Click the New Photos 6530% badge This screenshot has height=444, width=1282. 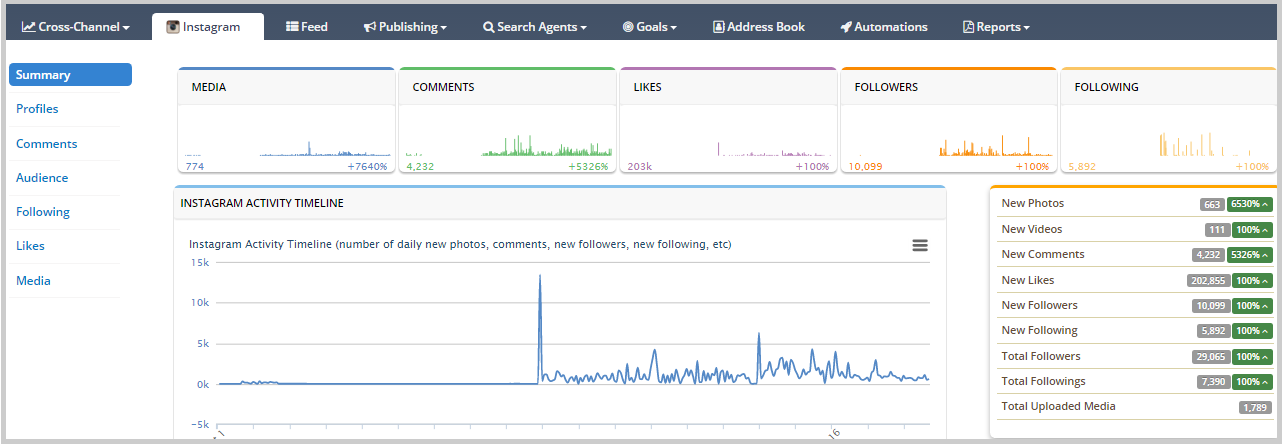(x=1250, y=204)
